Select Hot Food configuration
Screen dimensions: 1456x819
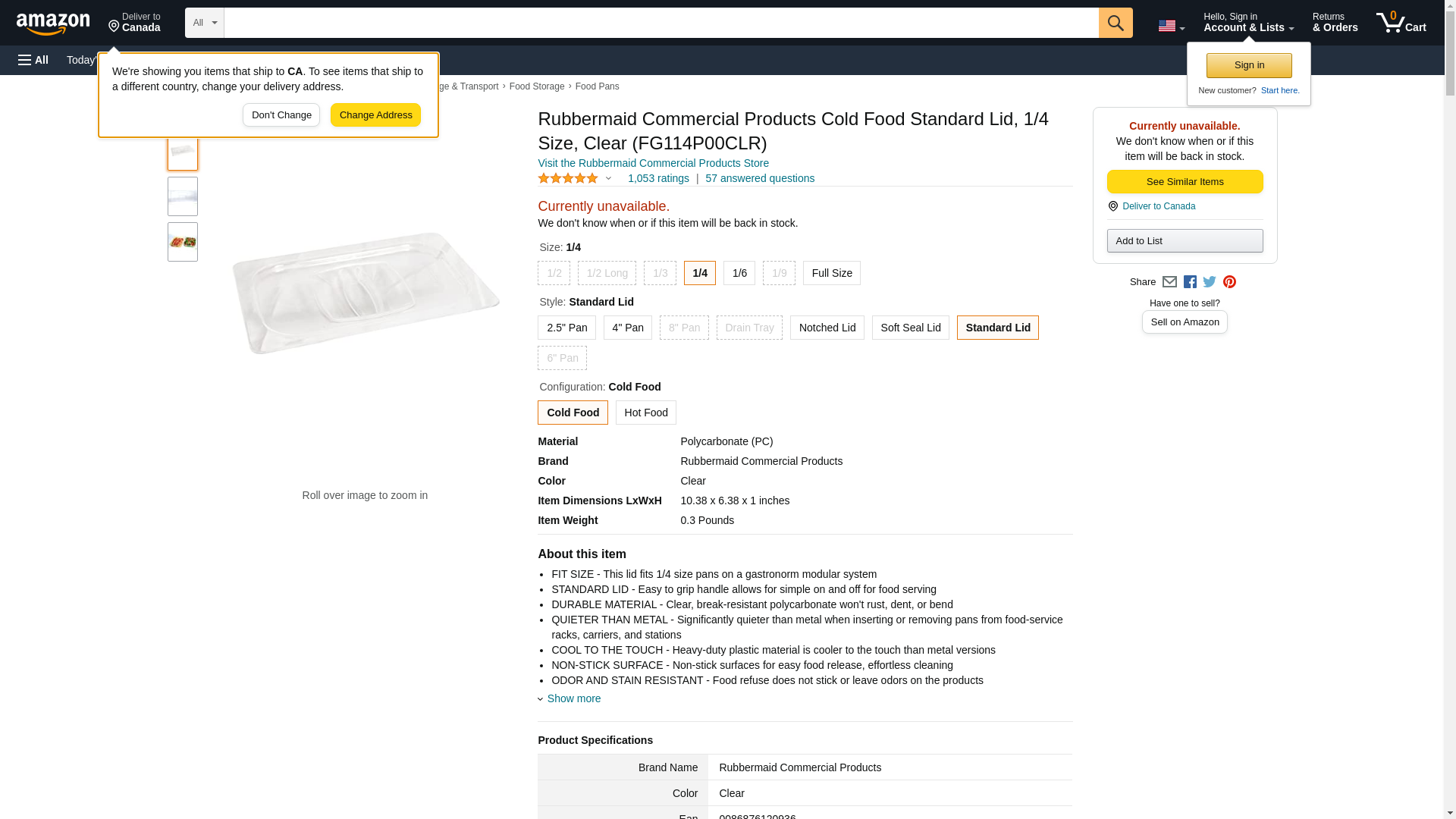point(645,413)
